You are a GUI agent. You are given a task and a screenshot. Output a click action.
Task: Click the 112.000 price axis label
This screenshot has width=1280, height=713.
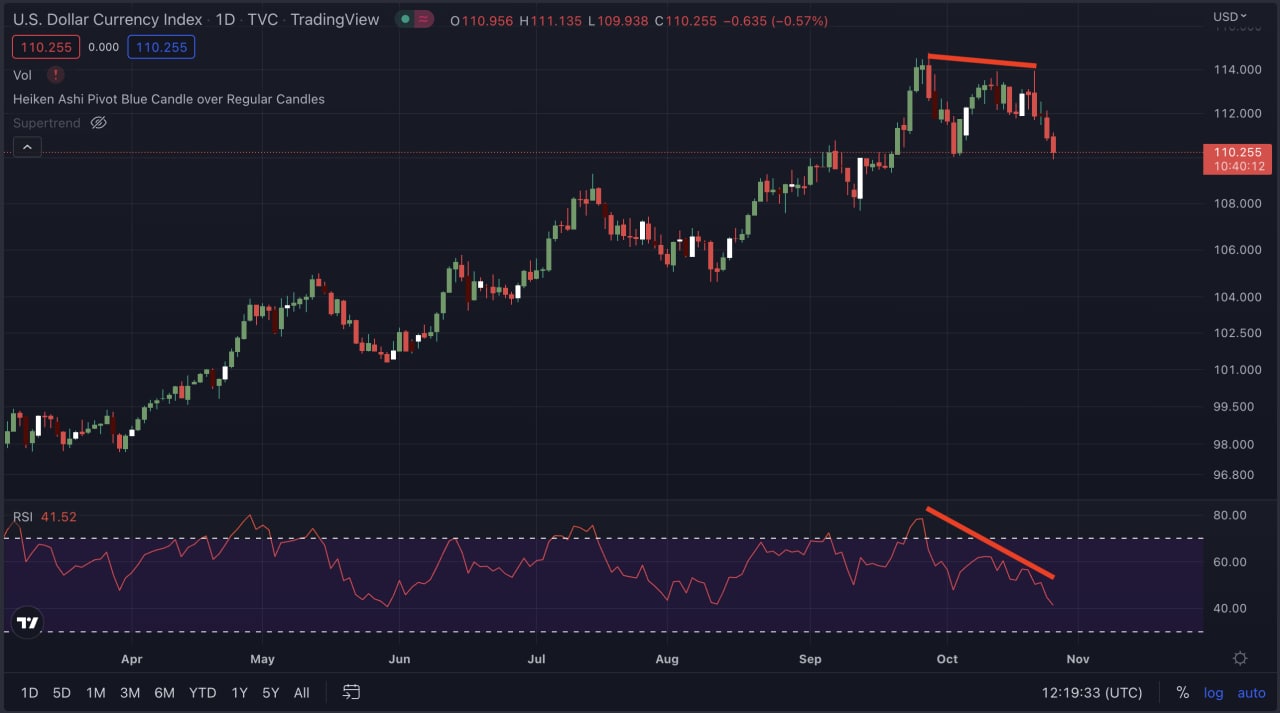[x=1237, y=113]
